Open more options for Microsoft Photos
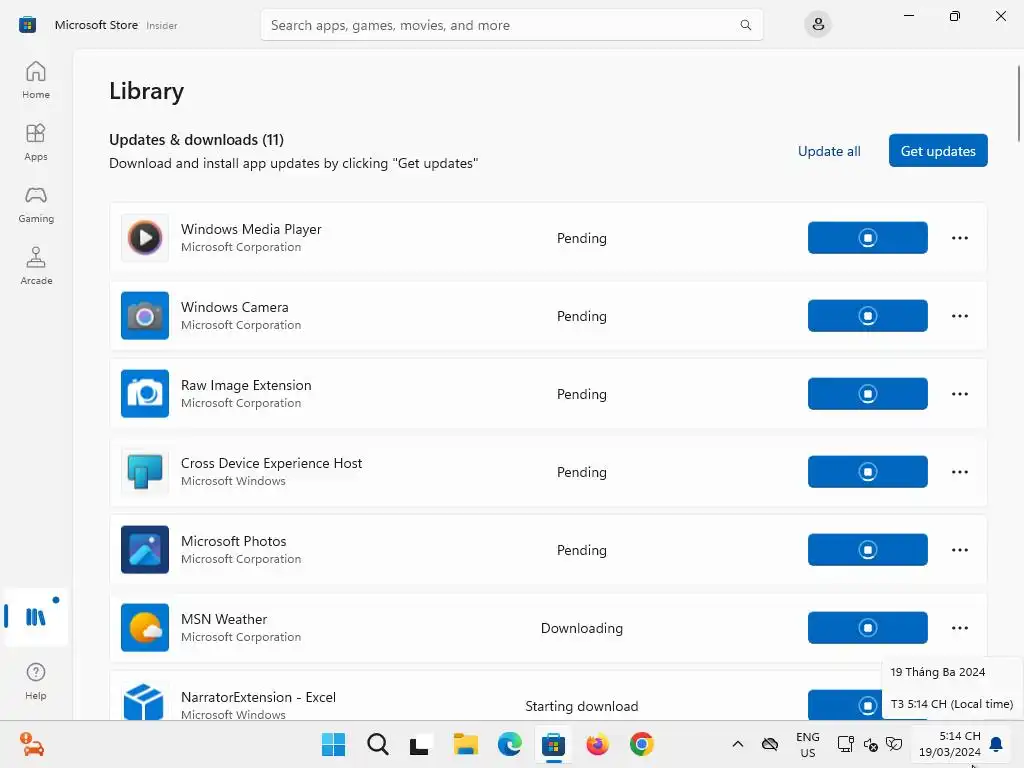 coord(959,550)
